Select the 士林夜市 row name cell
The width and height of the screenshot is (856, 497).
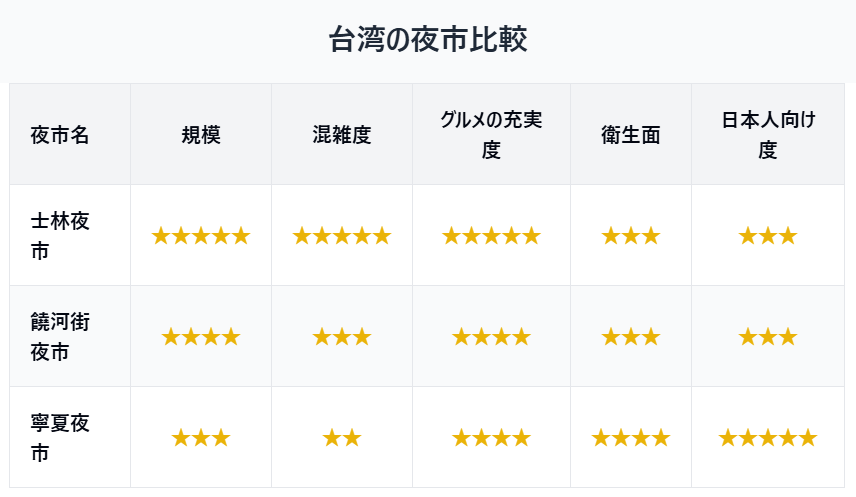pos(60,235)
